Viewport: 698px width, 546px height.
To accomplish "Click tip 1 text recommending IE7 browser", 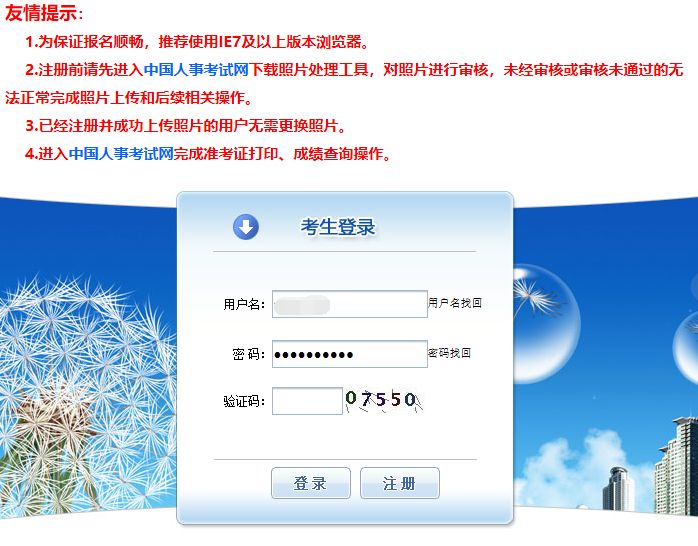I will tap(198, 42).
